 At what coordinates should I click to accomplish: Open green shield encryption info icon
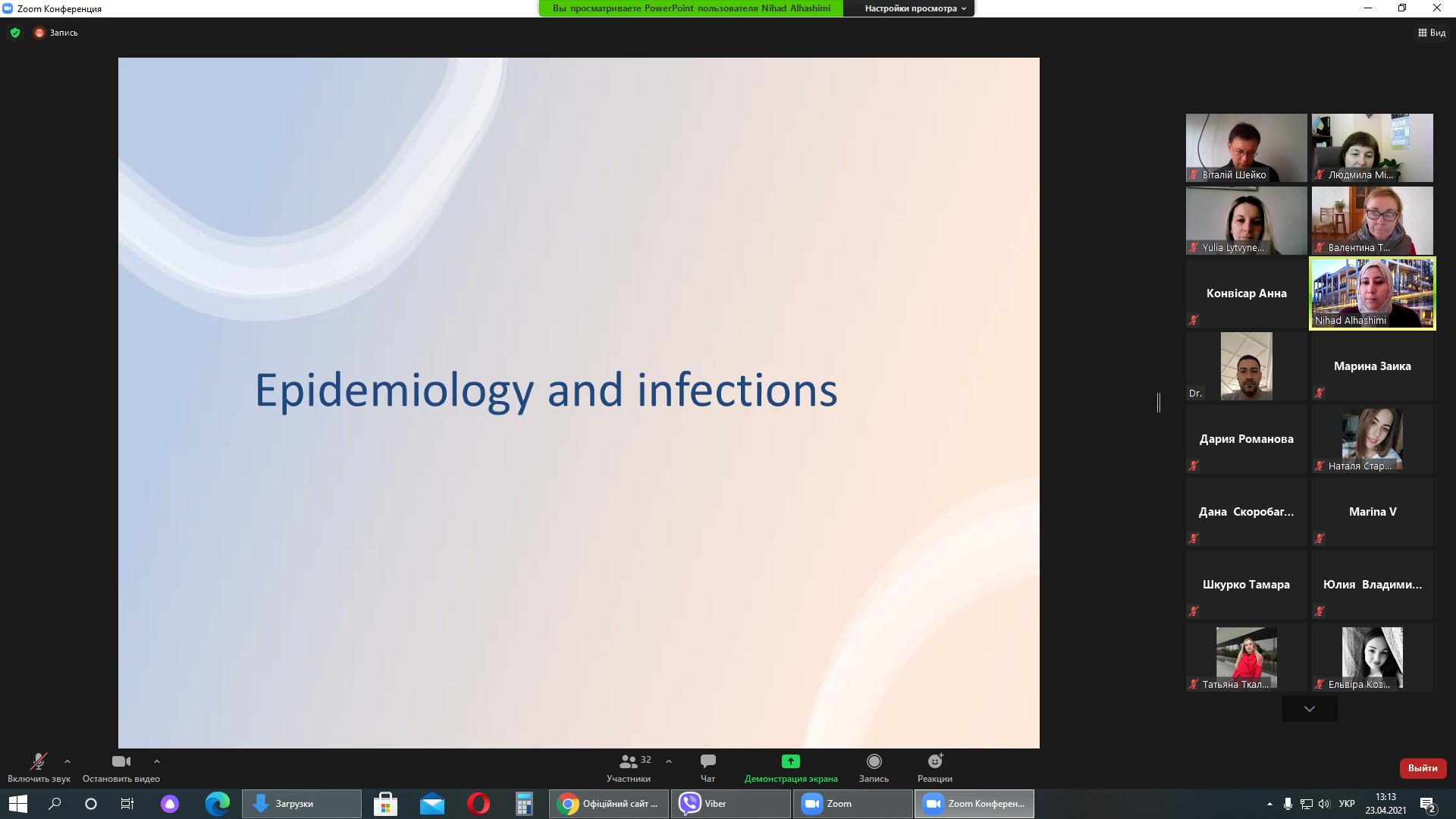[15, 33]
